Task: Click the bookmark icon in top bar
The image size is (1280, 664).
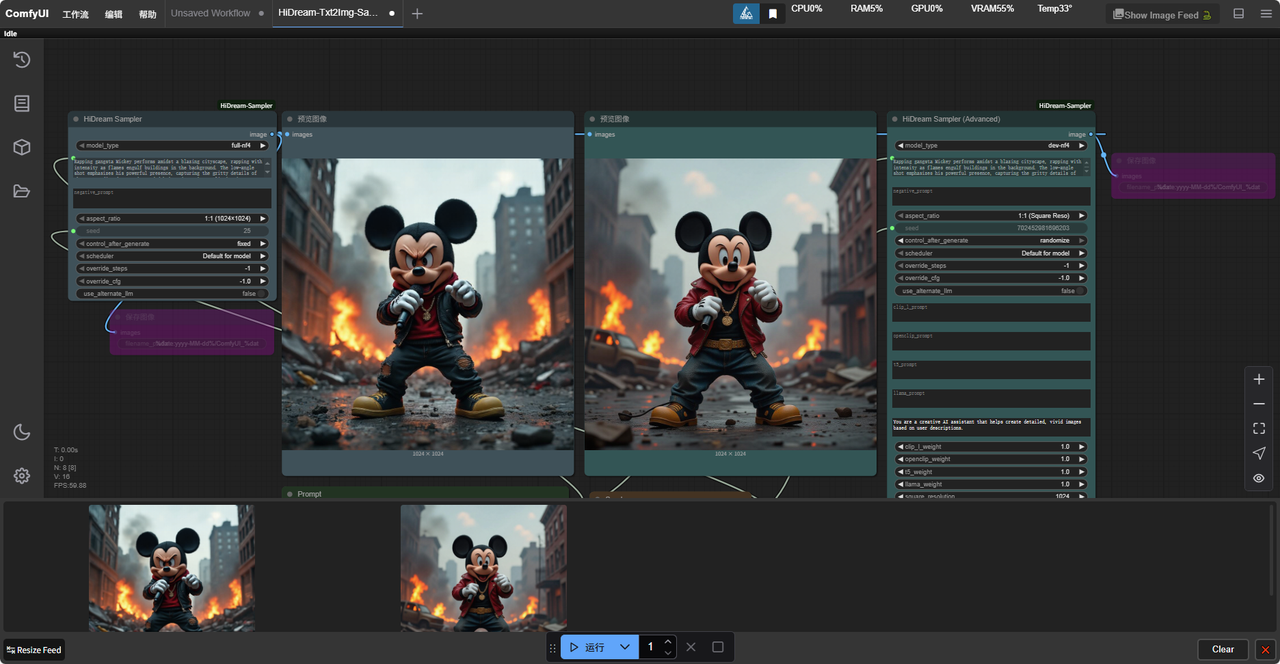Action: coord(772,14)
